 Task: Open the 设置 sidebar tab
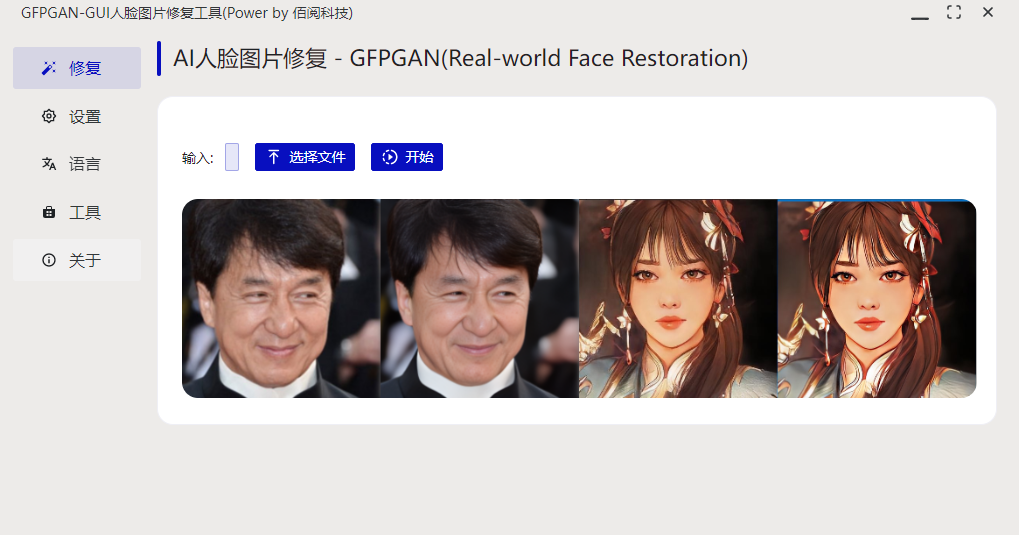pos(77,116)
